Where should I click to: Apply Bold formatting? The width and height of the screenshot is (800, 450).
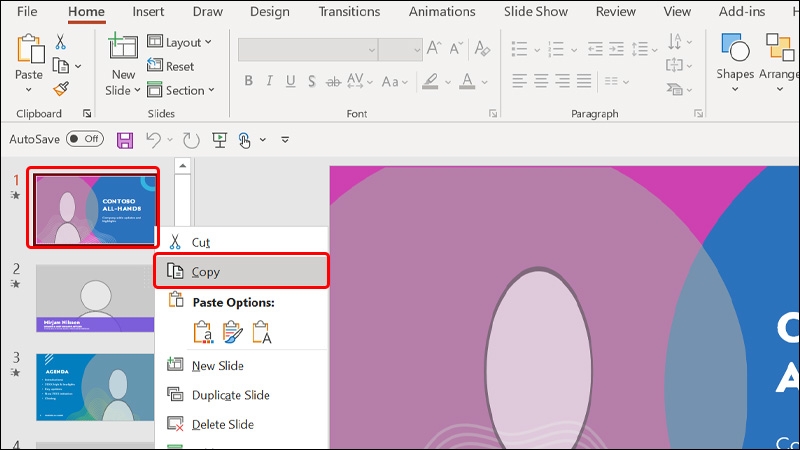pyautogui.click(x=248, y=81)
